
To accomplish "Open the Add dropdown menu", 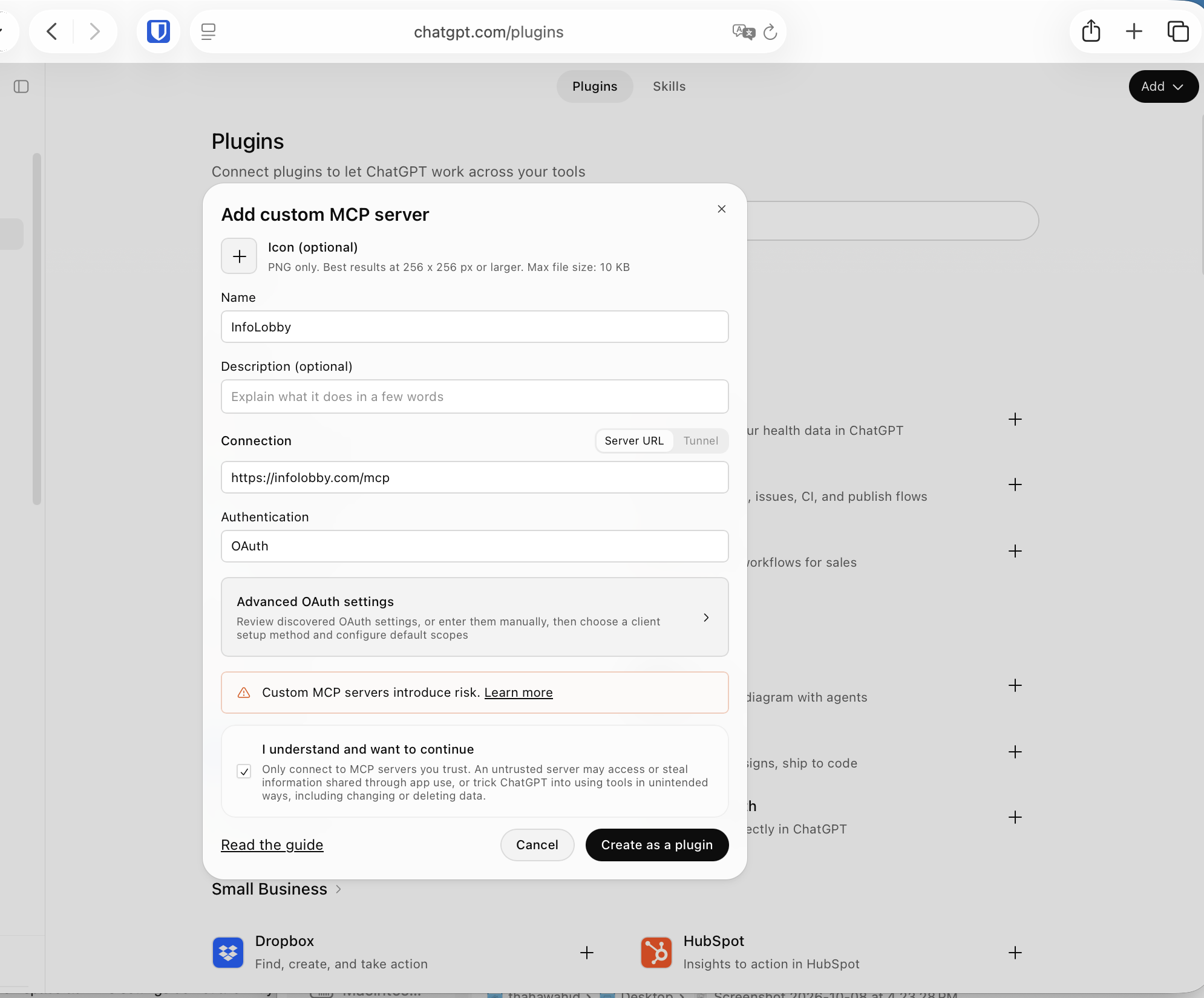I will [1163, 86].
